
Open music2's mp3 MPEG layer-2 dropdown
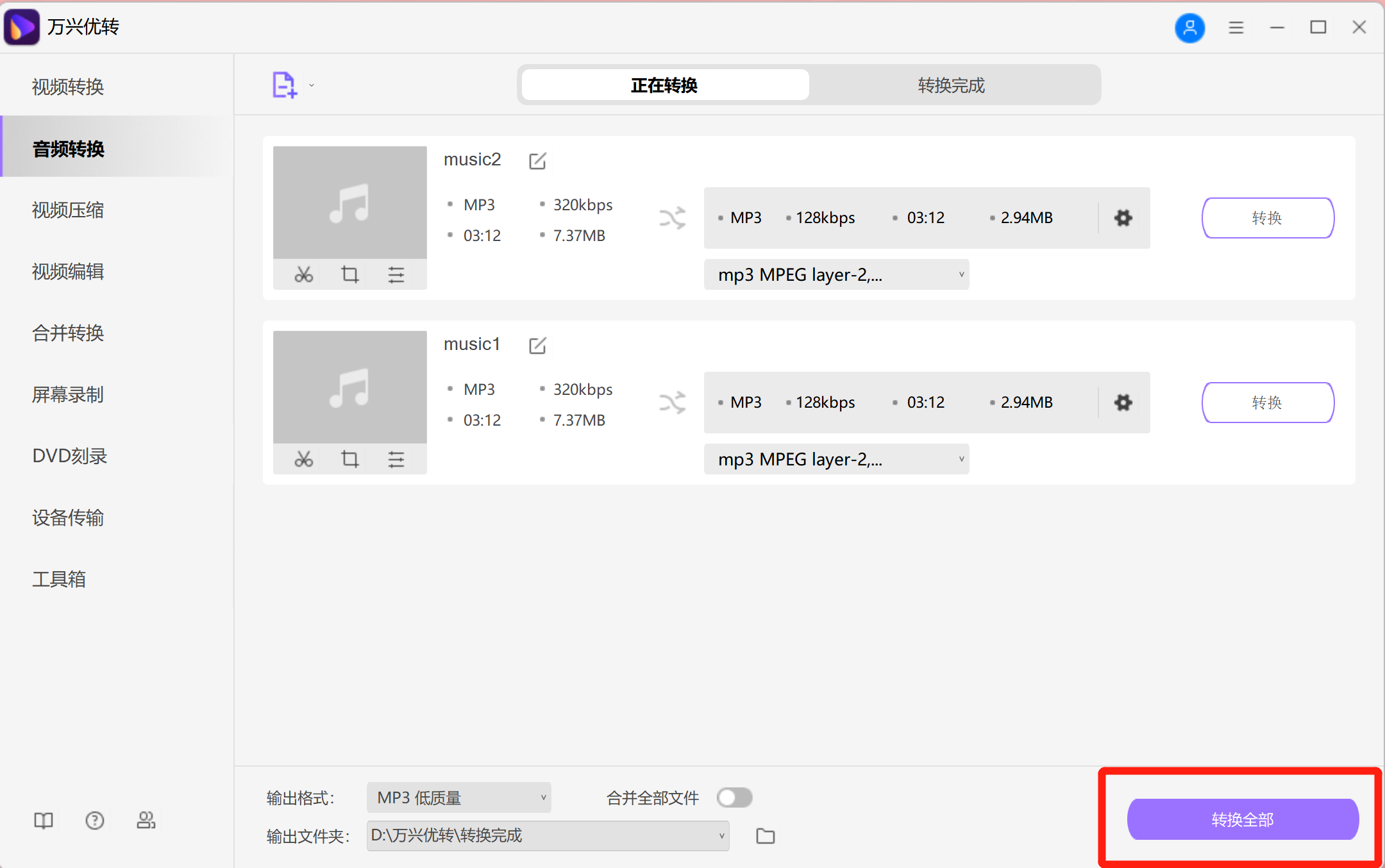[x=836, y=275]
